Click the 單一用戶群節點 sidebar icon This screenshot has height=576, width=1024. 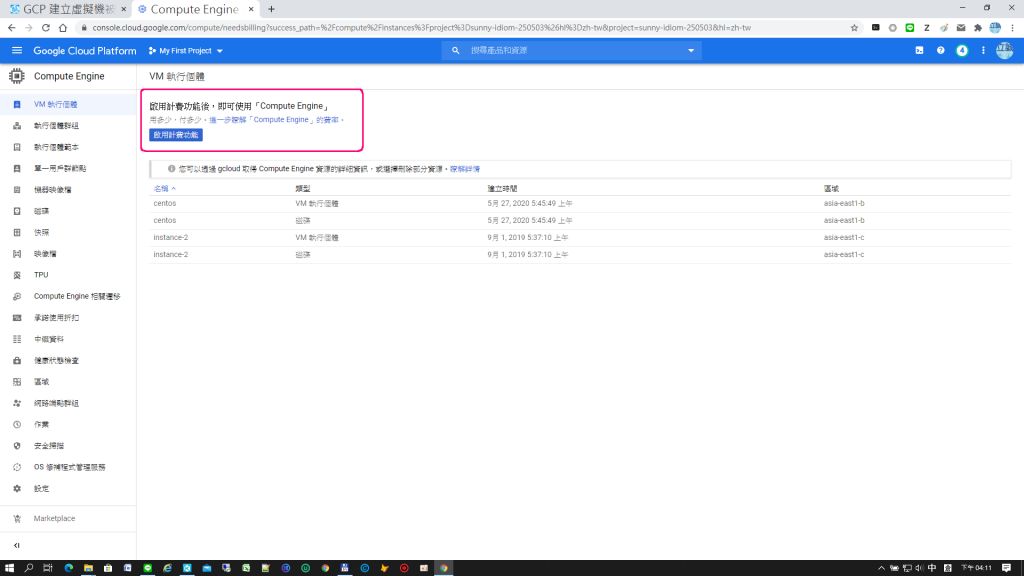pos(17,168)
